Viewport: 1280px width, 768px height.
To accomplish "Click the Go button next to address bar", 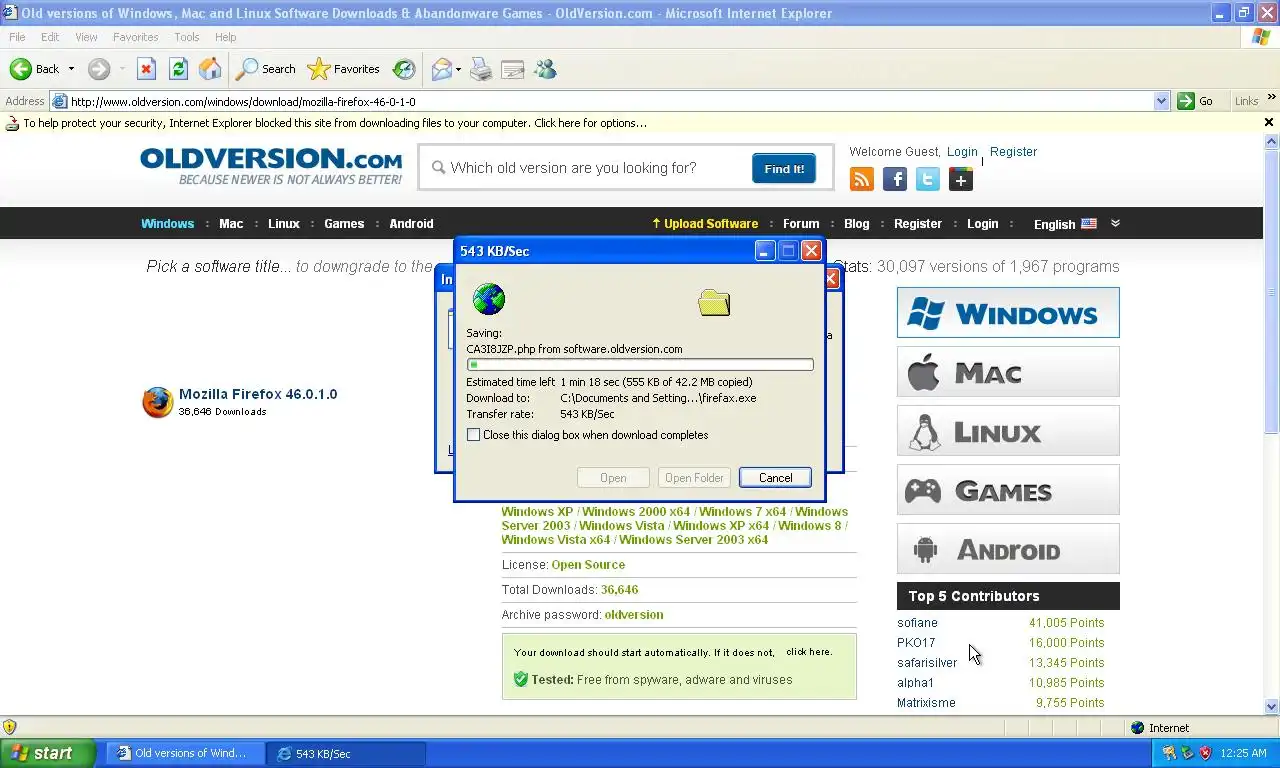I will [1197, 101].
